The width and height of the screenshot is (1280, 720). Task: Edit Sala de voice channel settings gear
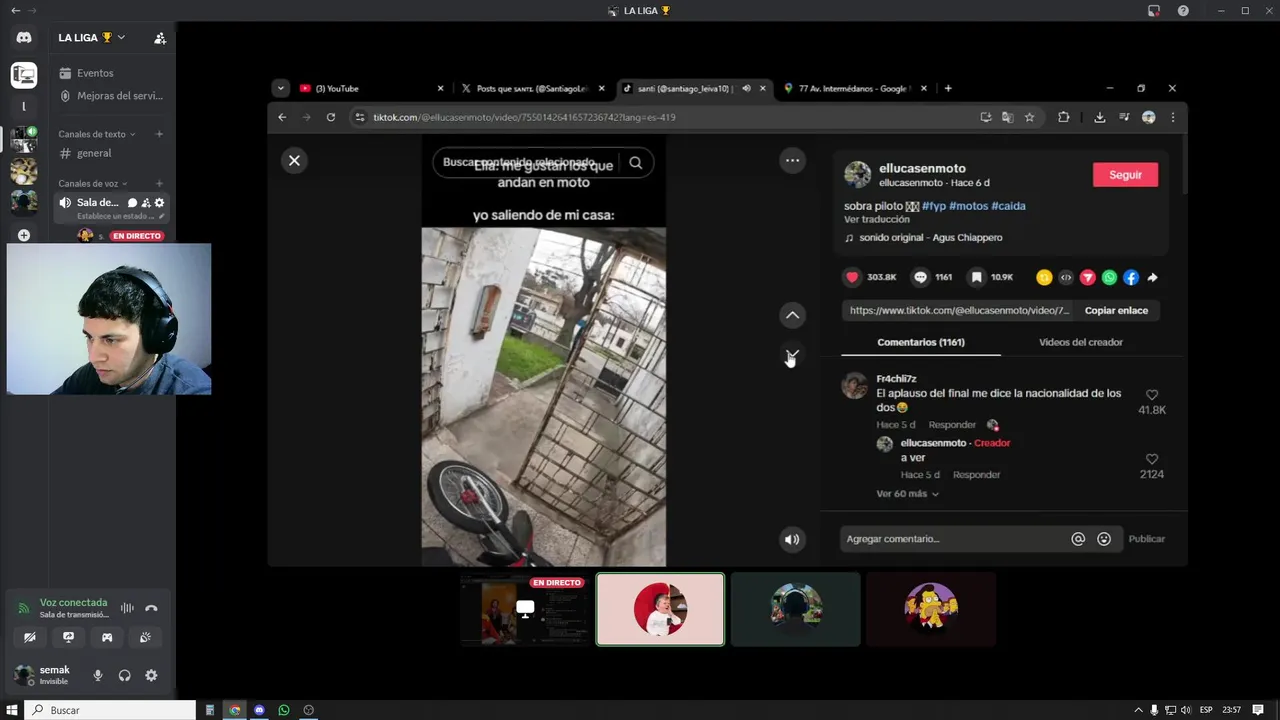tap(159, 203)
